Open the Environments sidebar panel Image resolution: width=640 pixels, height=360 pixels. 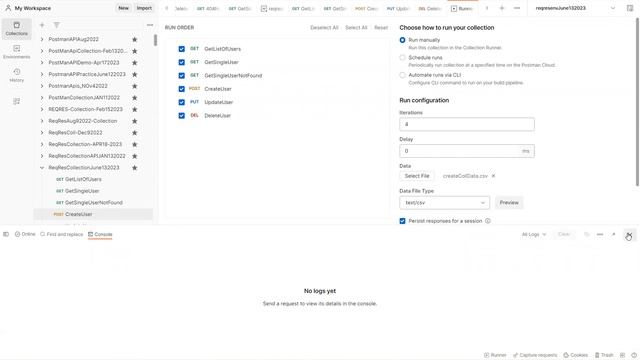[x=16, y=52]
